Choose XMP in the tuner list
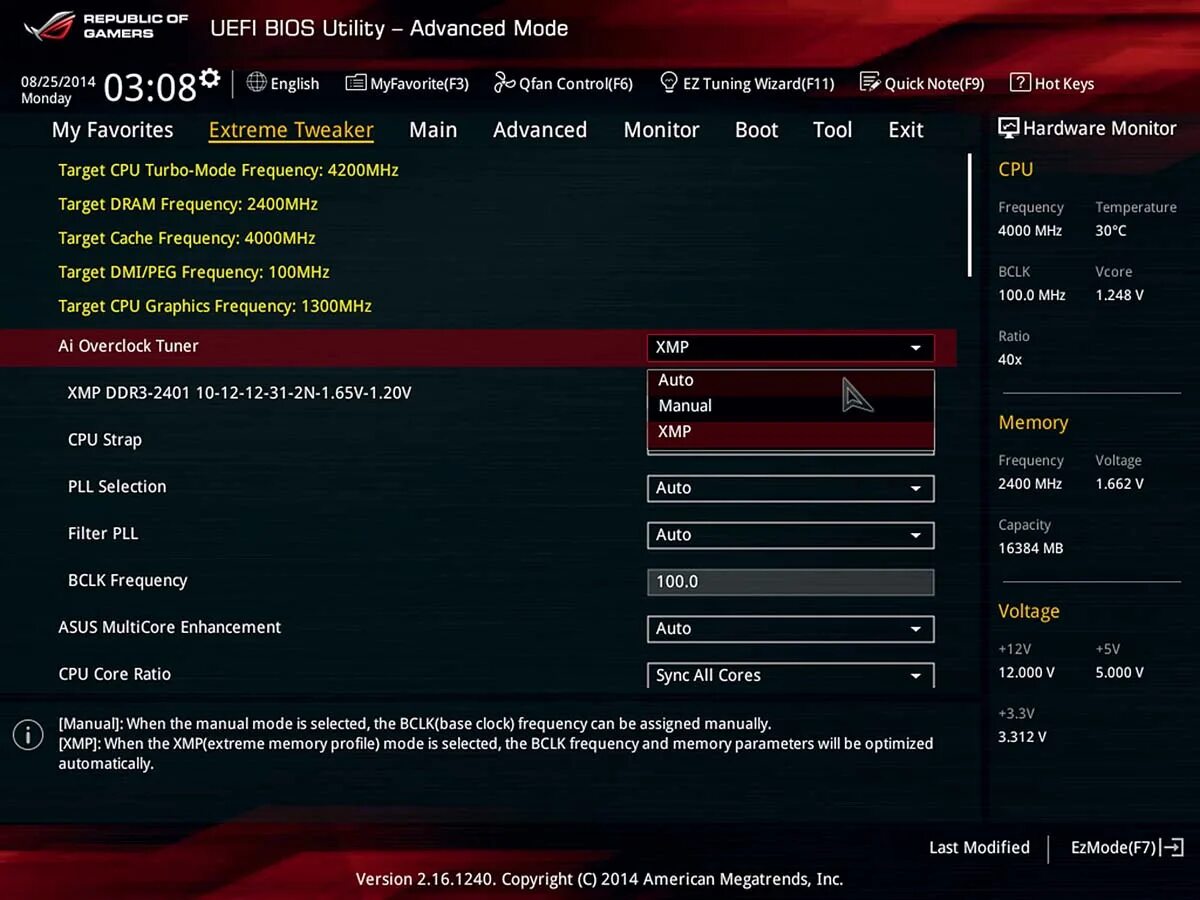Screen dimensions: 1200x900 pos(790,432)
